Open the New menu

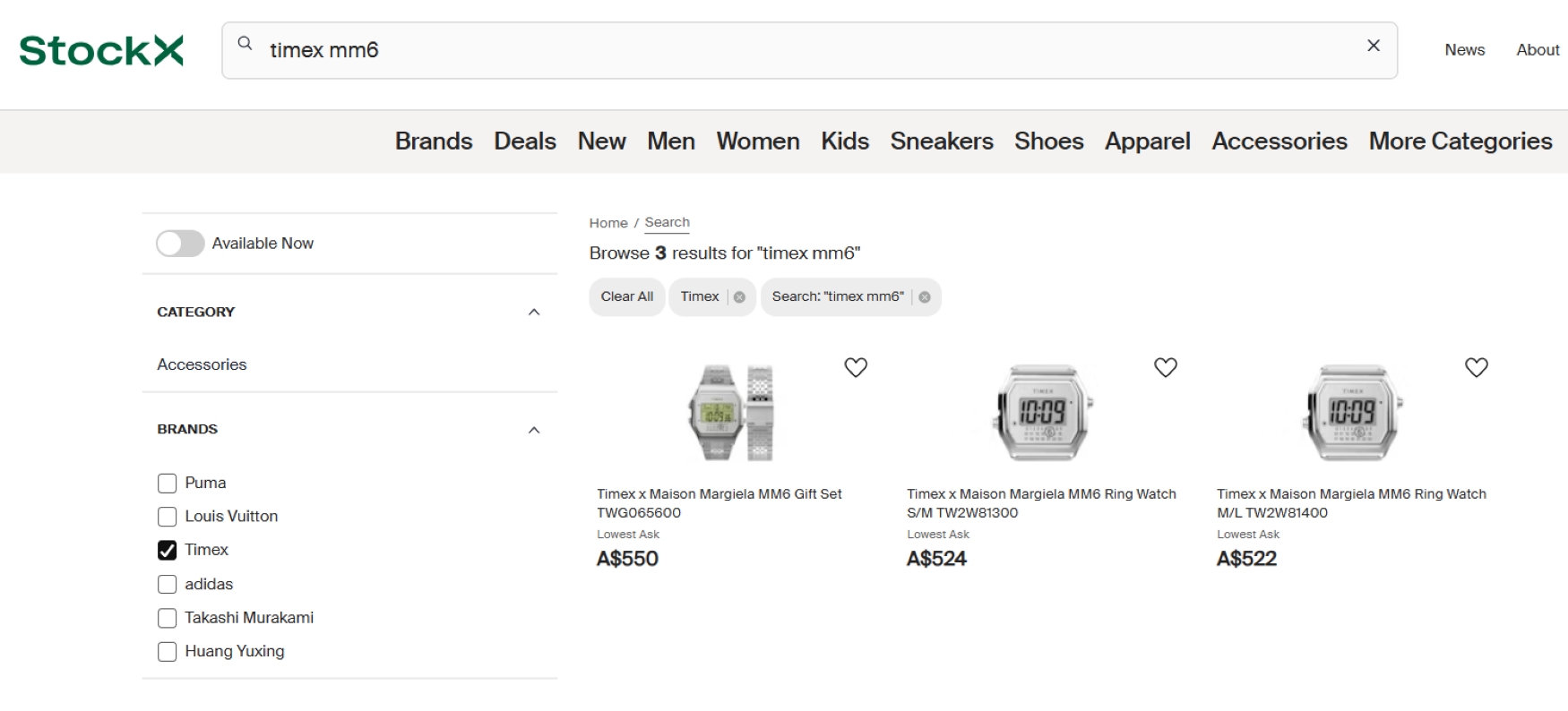602,141
